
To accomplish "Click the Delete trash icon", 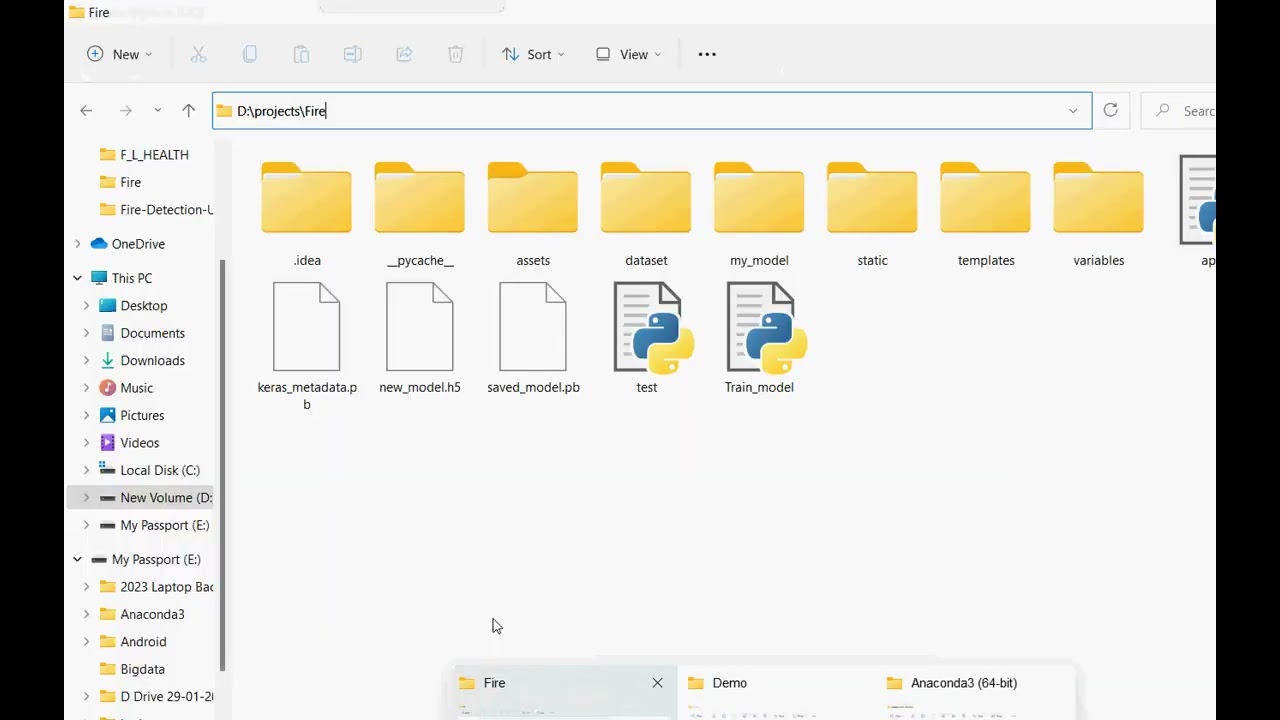I will tap(456, 54).
